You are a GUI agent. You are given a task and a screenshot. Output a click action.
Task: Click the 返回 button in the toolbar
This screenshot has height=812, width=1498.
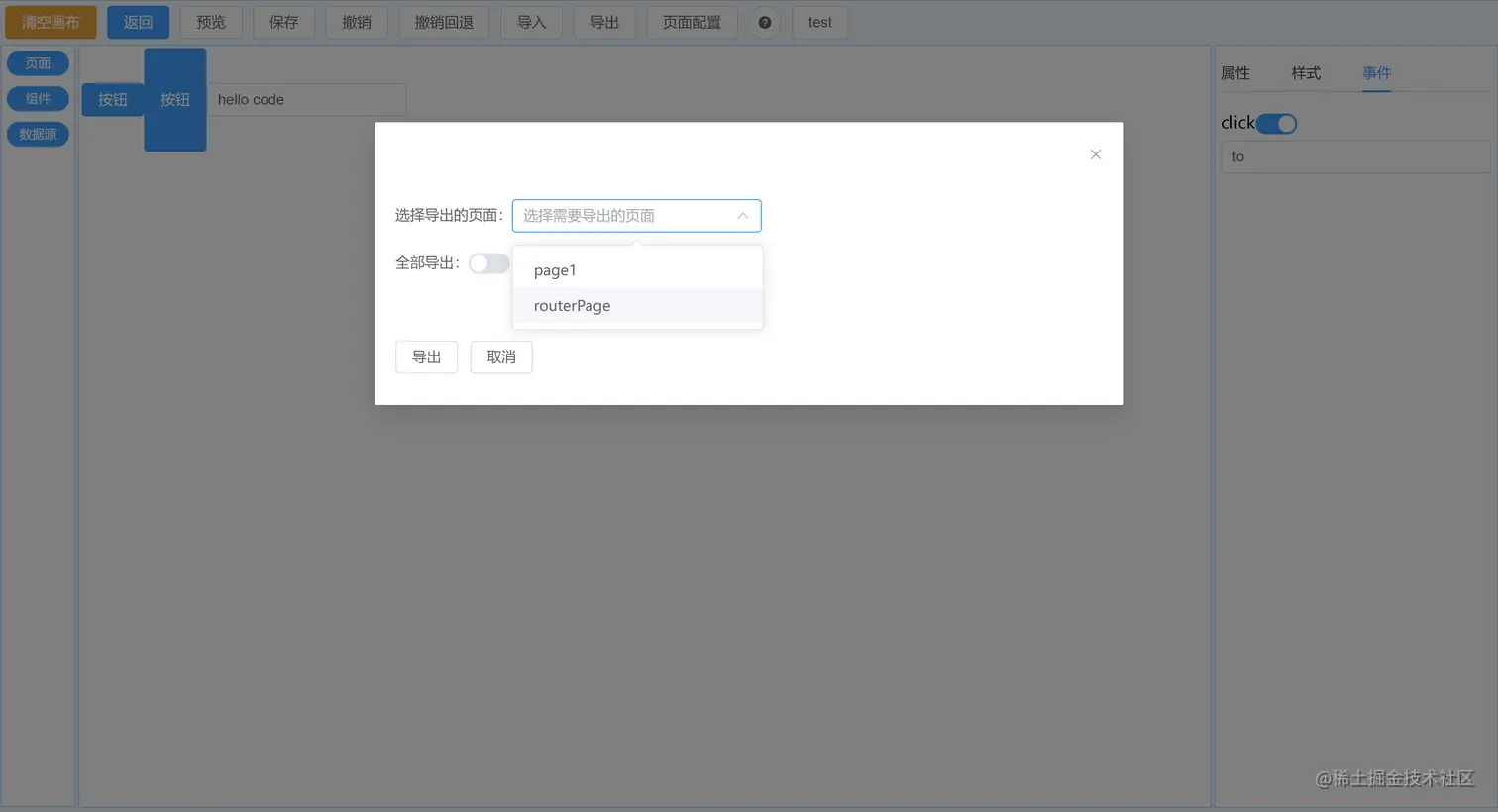coord(138,22)
